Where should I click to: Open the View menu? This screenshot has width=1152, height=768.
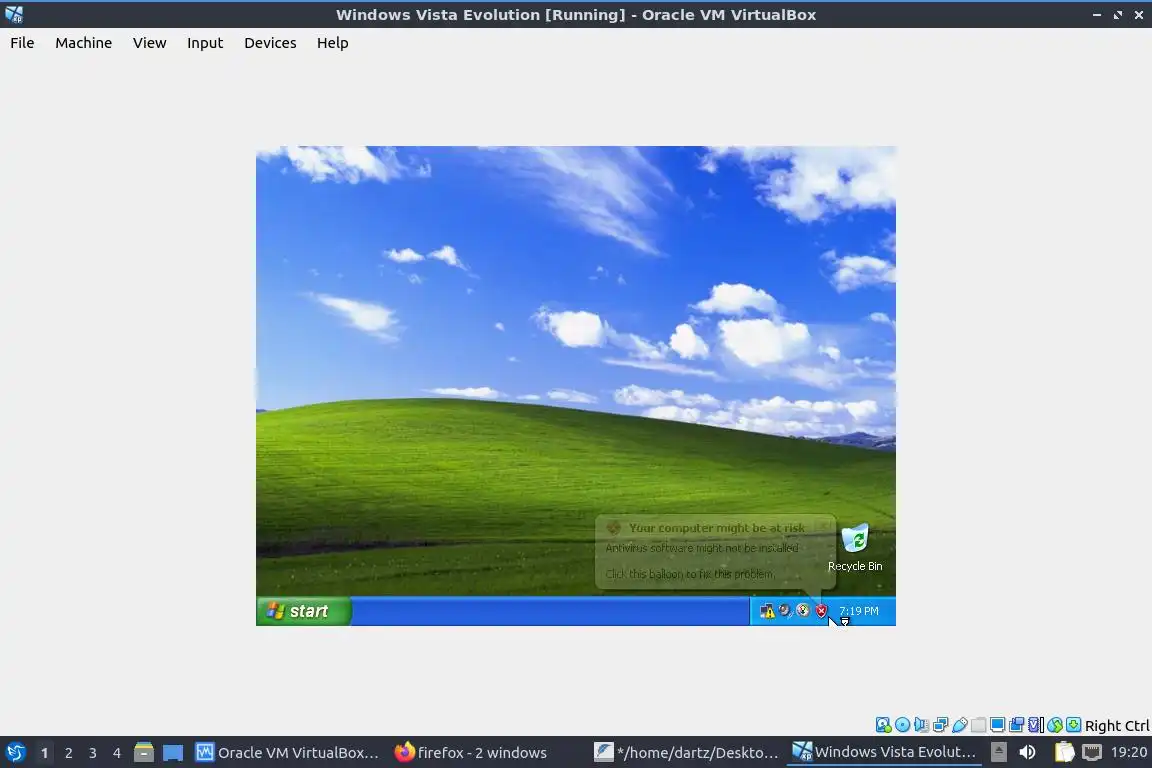[149, 43]
